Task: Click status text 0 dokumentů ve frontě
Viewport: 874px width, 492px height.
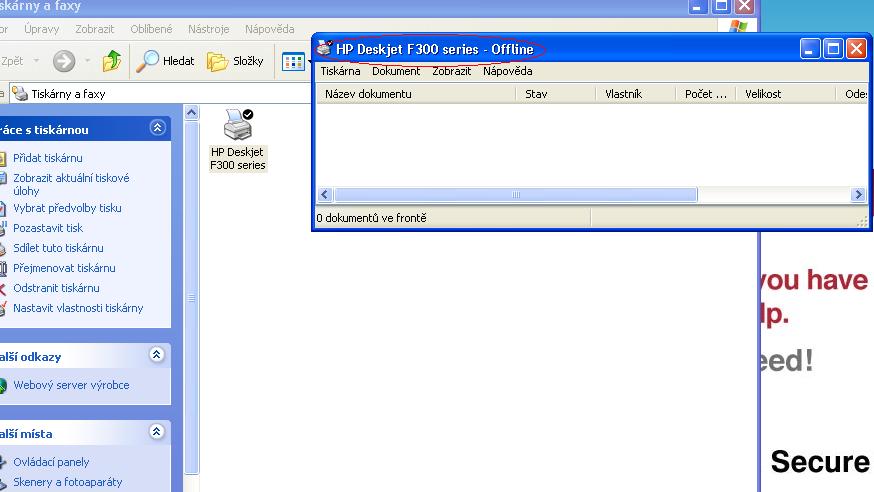Action: click(x=371, y=218)
